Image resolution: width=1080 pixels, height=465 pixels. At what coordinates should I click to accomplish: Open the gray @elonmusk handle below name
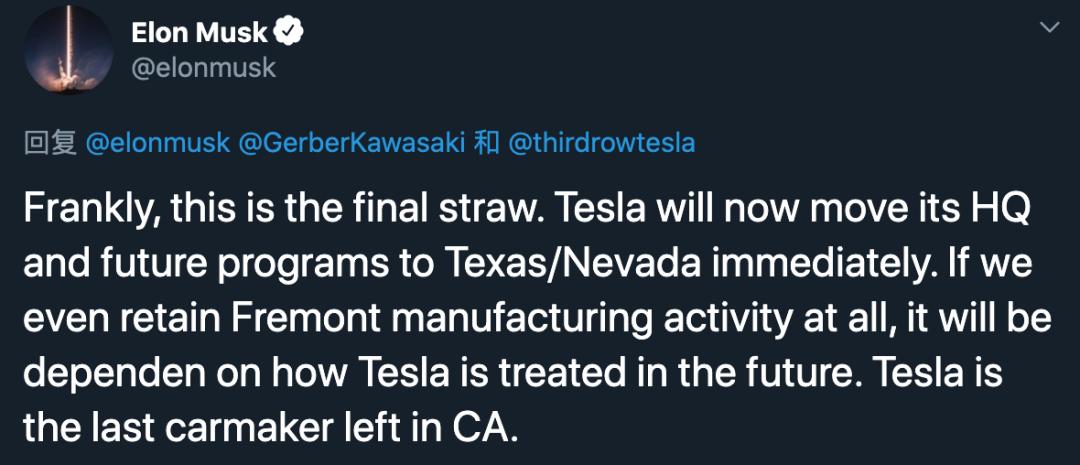tap(203, 68)
